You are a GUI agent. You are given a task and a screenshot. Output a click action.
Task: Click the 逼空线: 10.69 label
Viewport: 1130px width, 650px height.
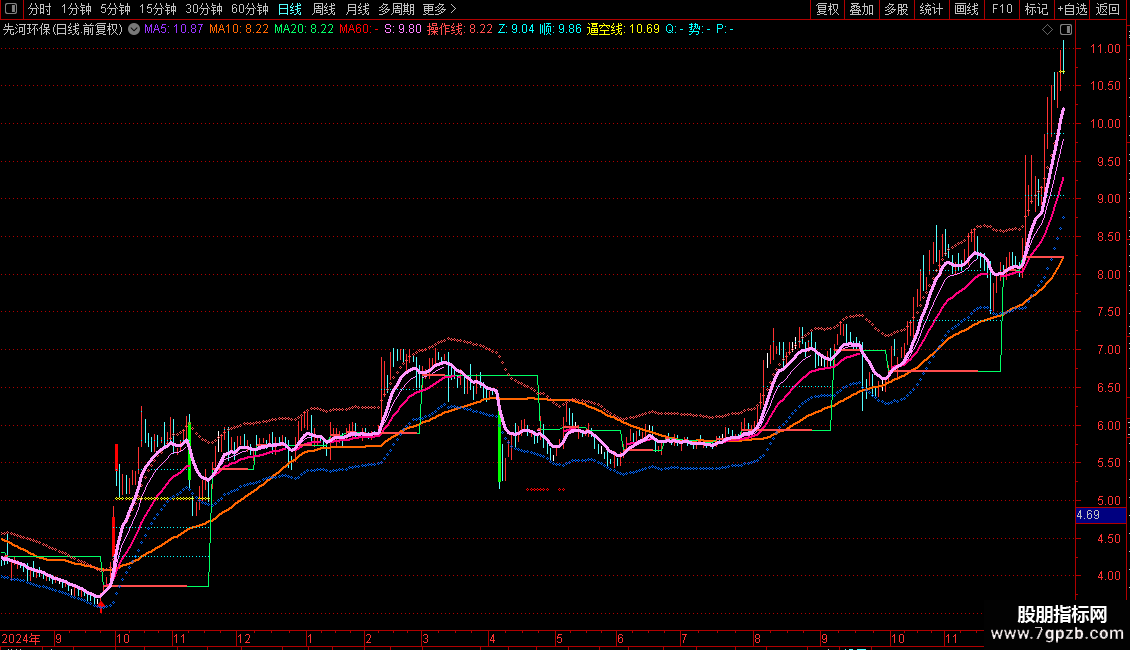(x=623, y=30)
